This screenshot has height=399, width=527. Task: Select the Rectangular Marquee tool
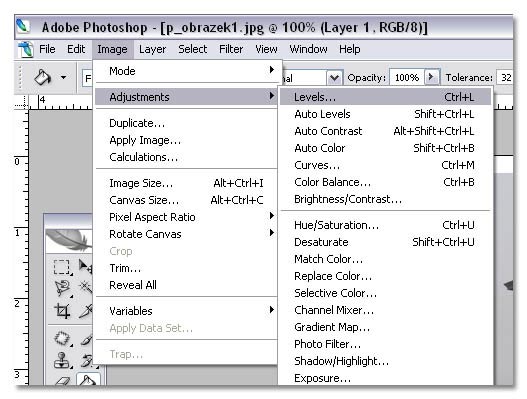tap(62, 267)
